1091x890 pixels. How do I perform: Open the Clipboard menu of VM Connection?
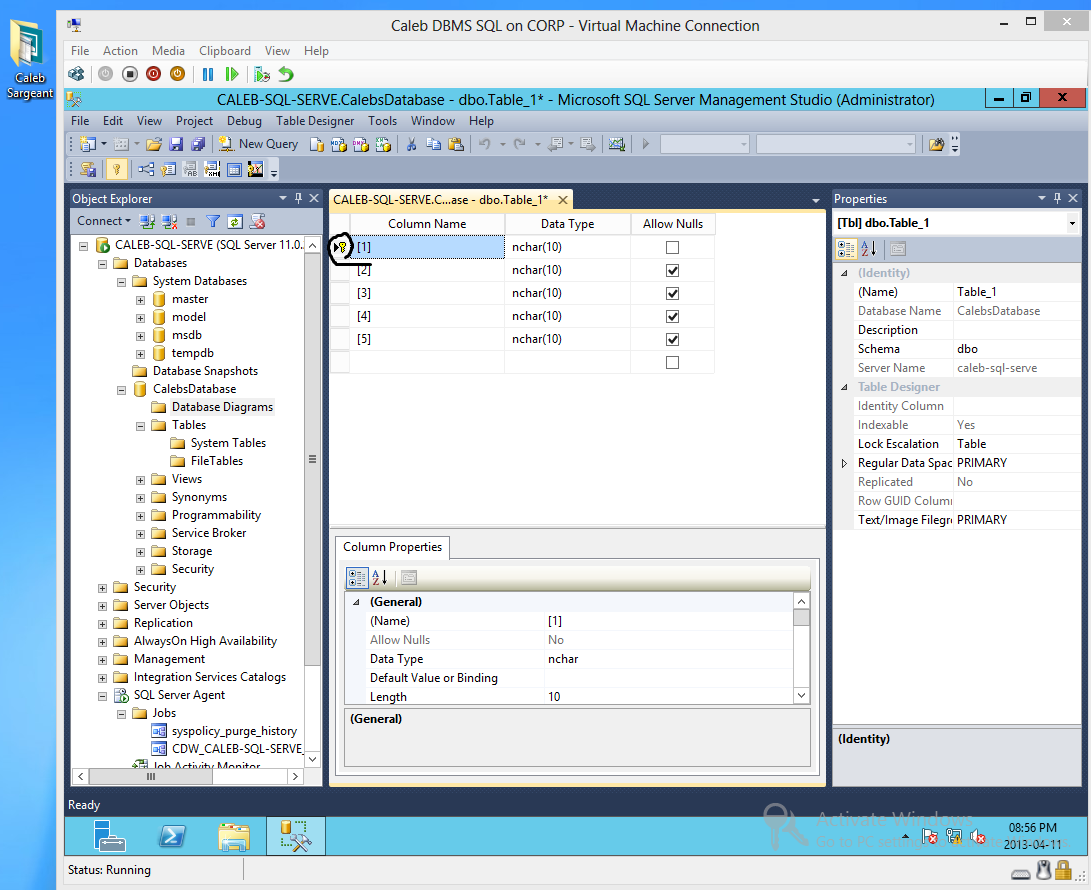coord(225,51)
